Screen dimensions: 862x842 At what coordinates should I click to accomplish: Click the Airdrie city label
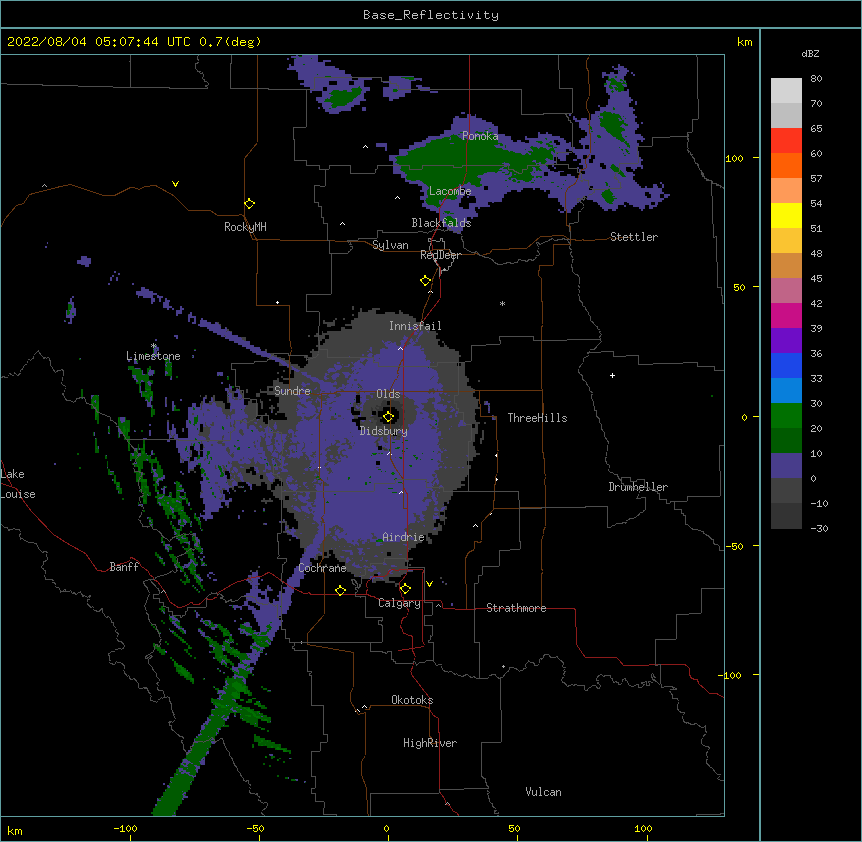(403, 537)
